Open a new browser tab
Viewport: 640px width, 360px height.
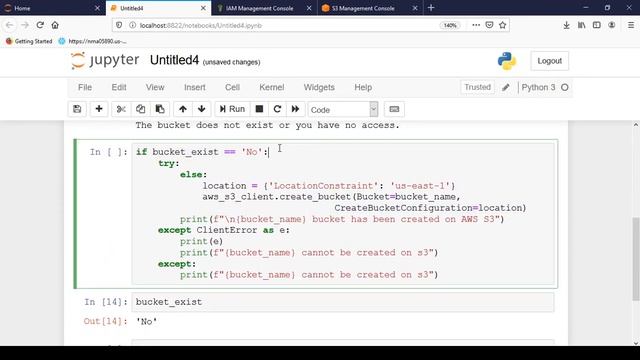pos(431,8)
